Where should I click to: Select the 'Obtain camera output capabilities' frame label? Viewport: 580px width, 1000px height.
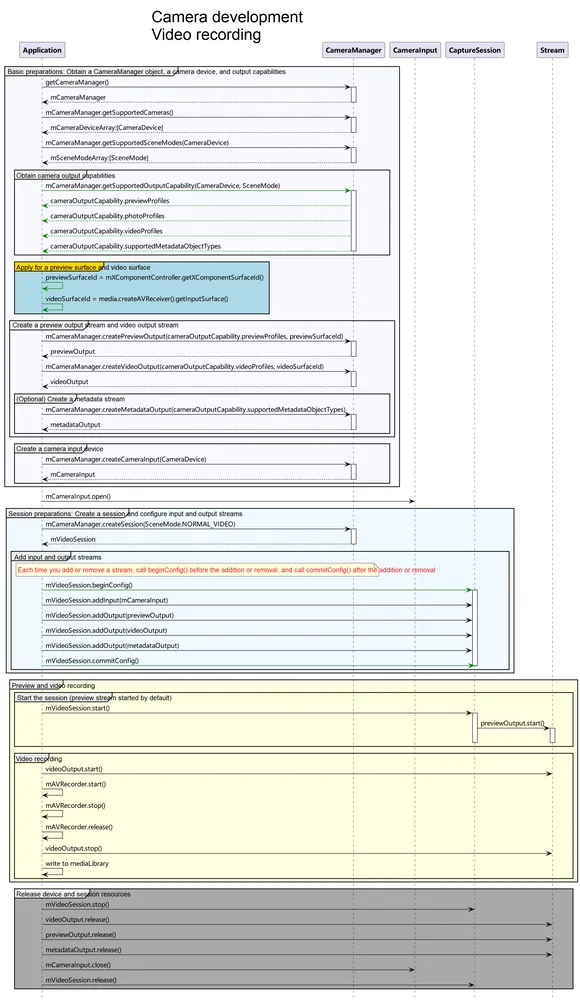(x=65, y=175)
